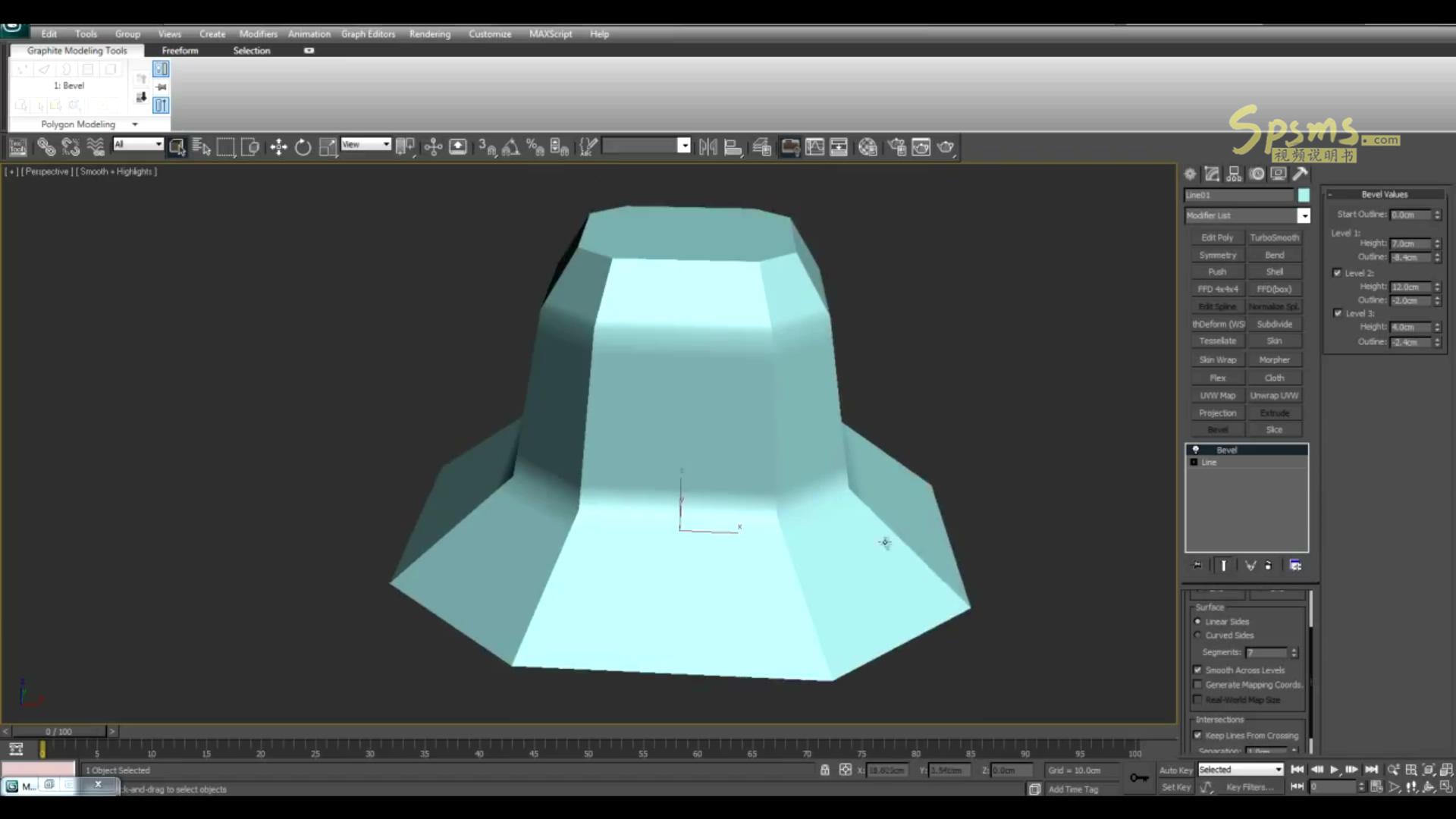Image resolution: width=1456 pixels, height=819 pixels.
Task: Switch to Utilities hammer panel tab
Action: click(1300, 174)
